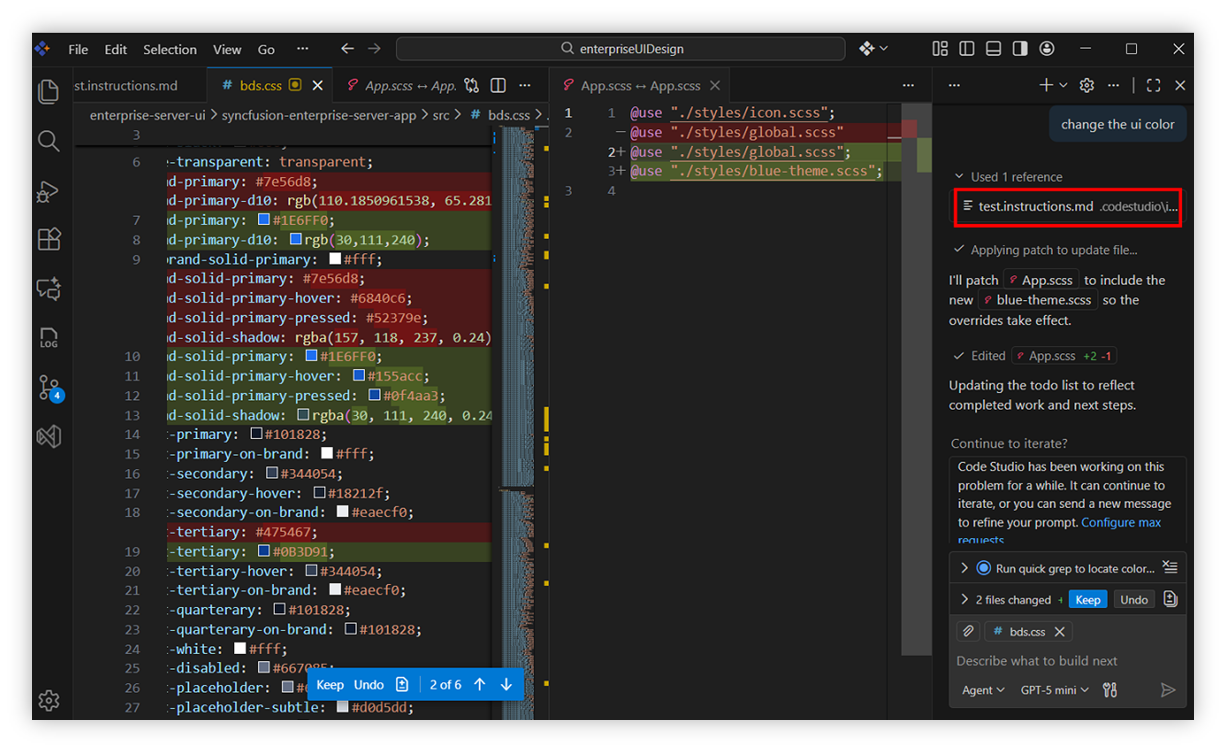The height and width of the screenshot is (752, 1226).
Task: Open the Selection menu
Action: (169, 49)
